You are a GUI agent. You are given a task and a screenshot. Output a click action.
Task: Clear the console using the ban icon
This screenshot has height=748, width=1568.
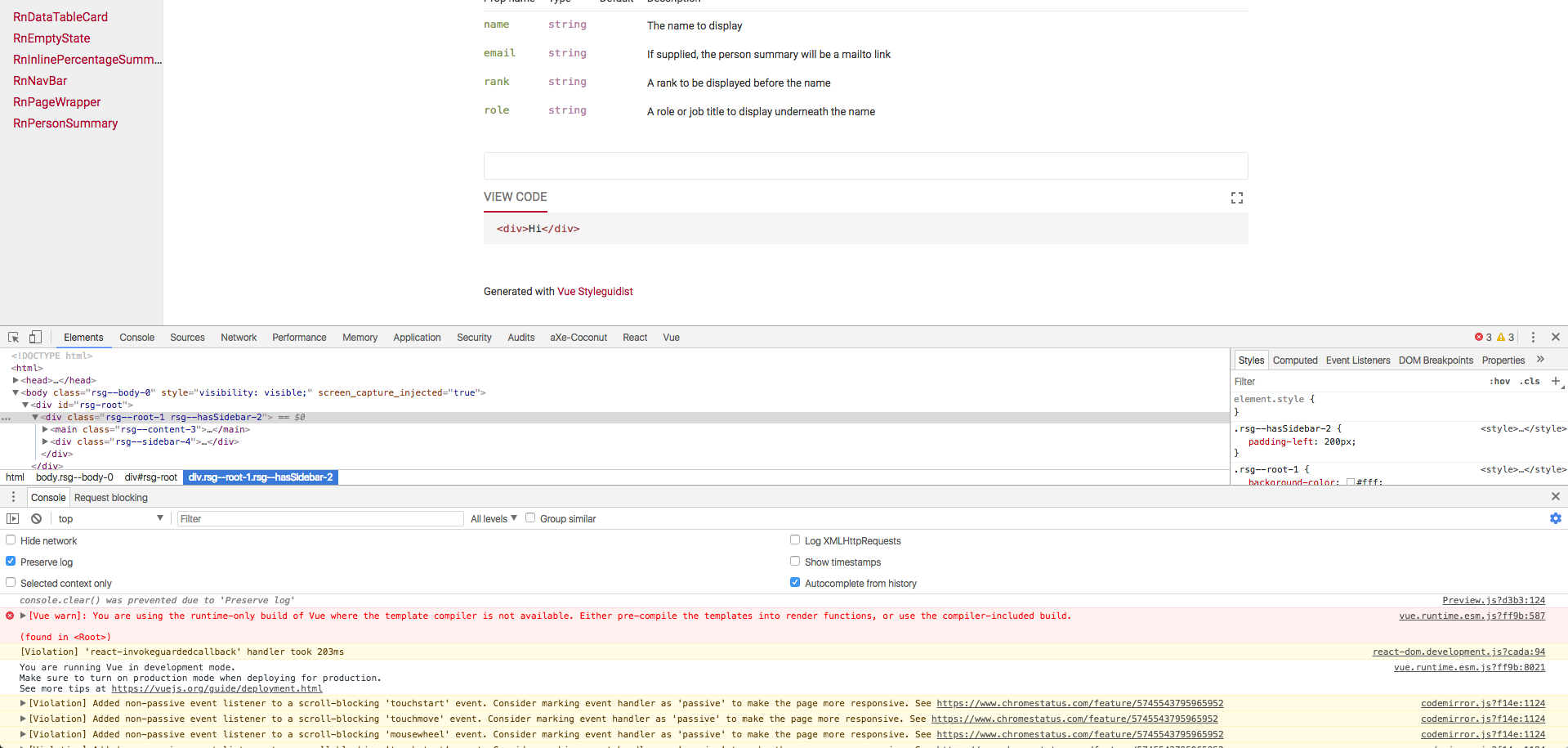36,518
